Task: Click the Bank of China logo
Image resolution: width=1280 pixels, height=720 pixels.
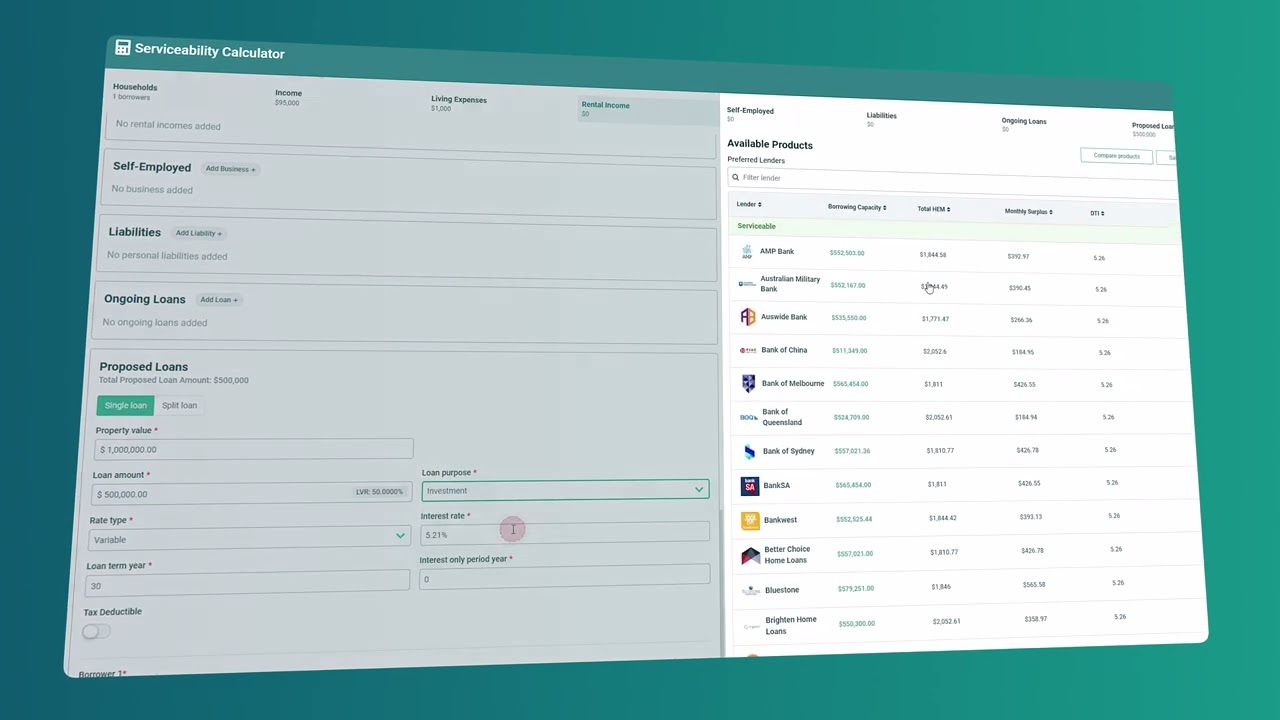Action: 748,350
